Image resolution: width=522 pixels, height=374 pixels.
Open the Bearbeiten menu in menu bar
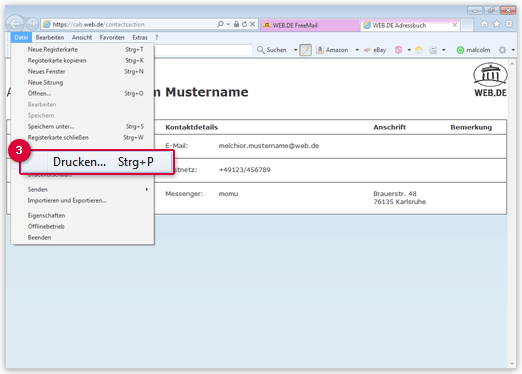50,37
